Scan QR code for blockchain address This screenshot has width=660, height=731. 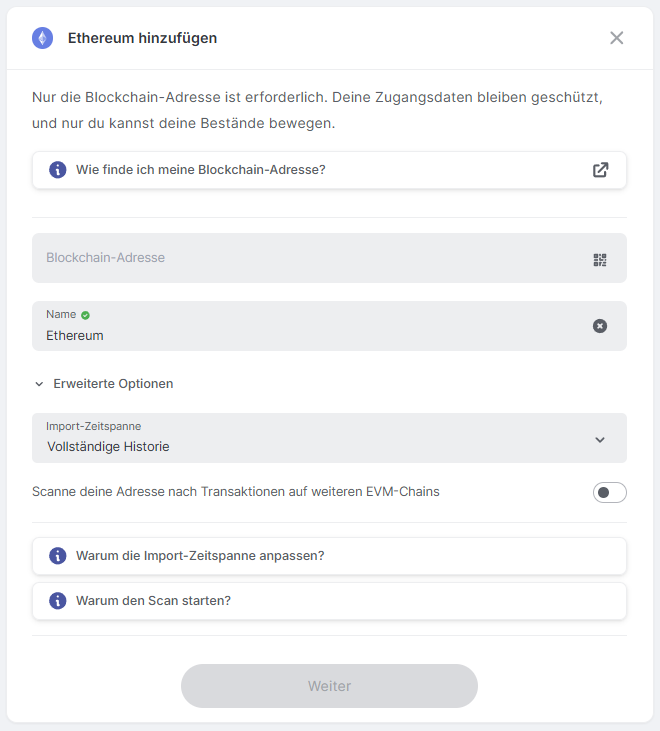point(600,260)
